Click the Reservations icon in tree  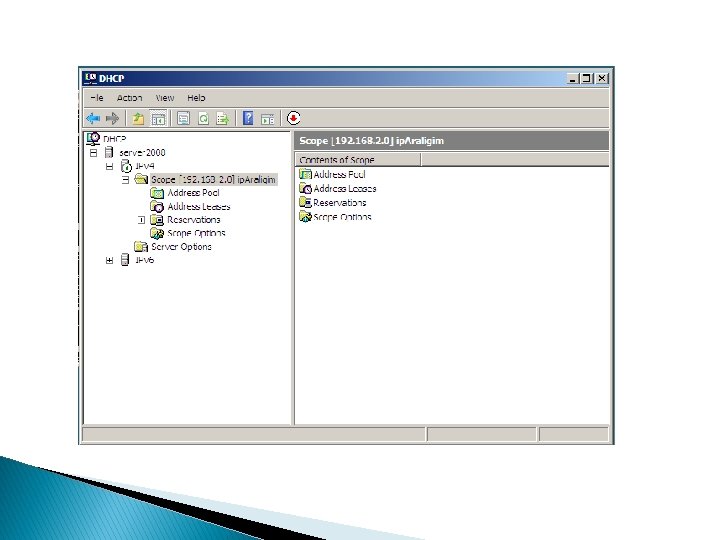(157, 219)
